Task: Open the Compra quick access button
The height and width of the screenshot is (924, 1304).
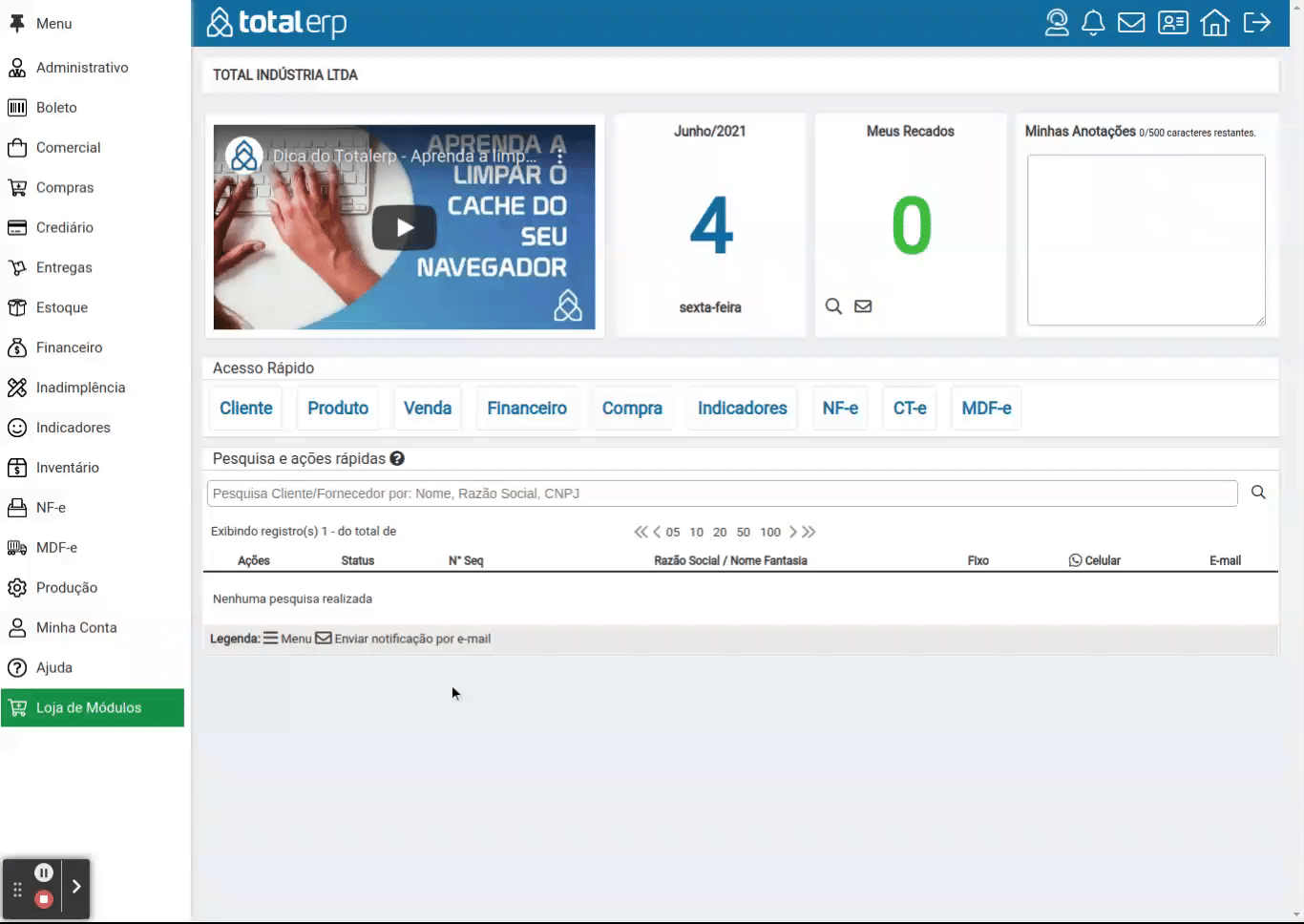Action: point(632,409)
